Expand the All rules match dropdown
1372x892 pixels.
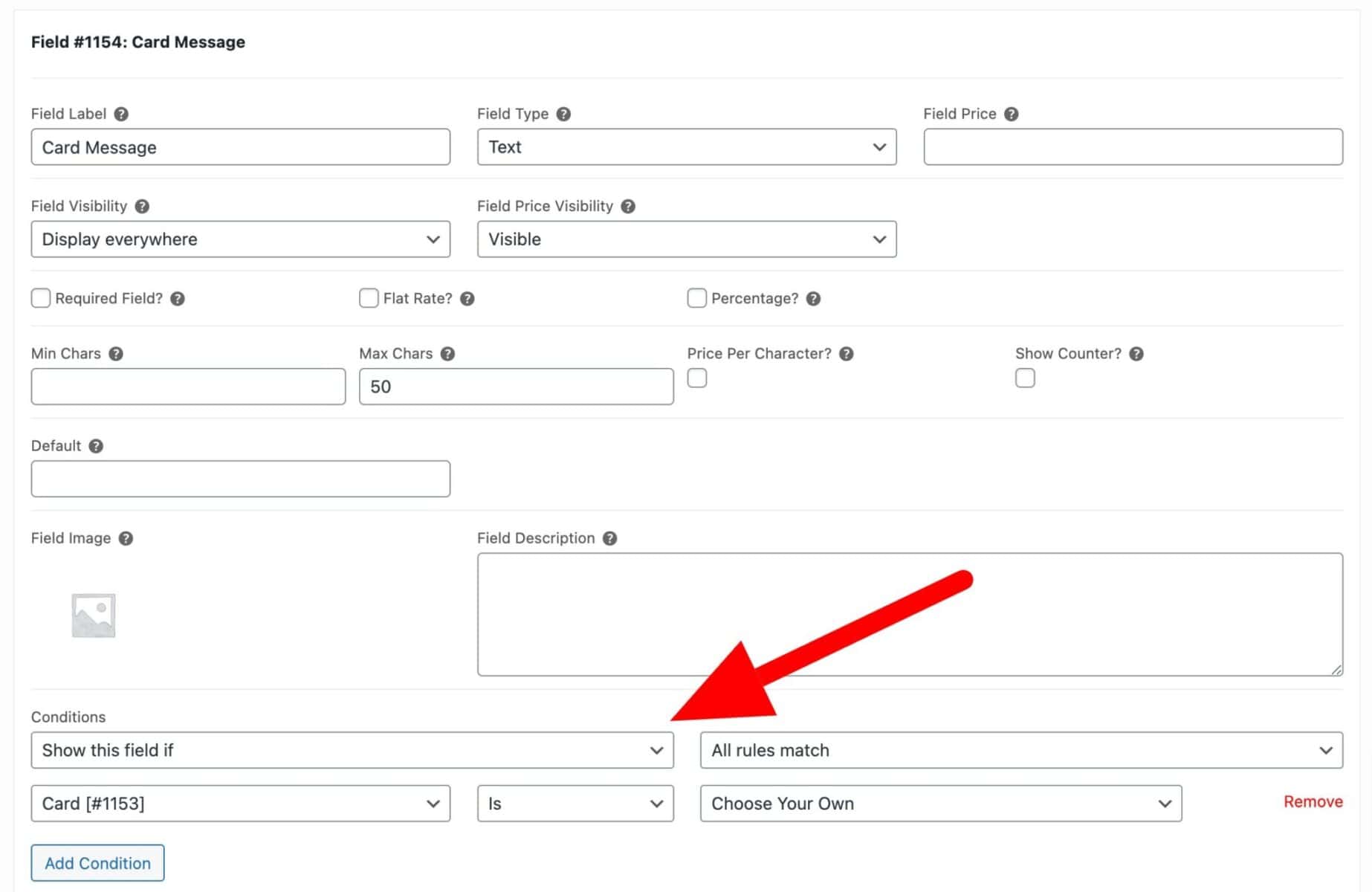coord(1021,750)
